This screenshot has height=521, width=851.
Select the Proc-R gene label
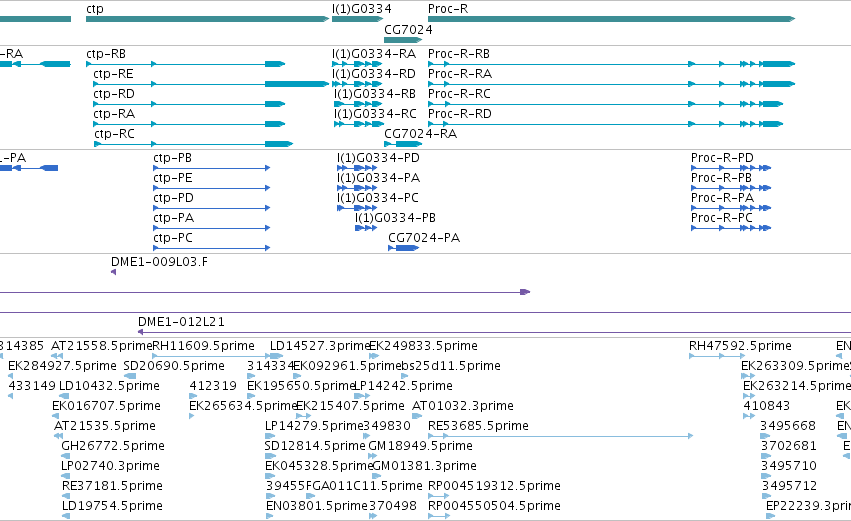tap(448, 9)
